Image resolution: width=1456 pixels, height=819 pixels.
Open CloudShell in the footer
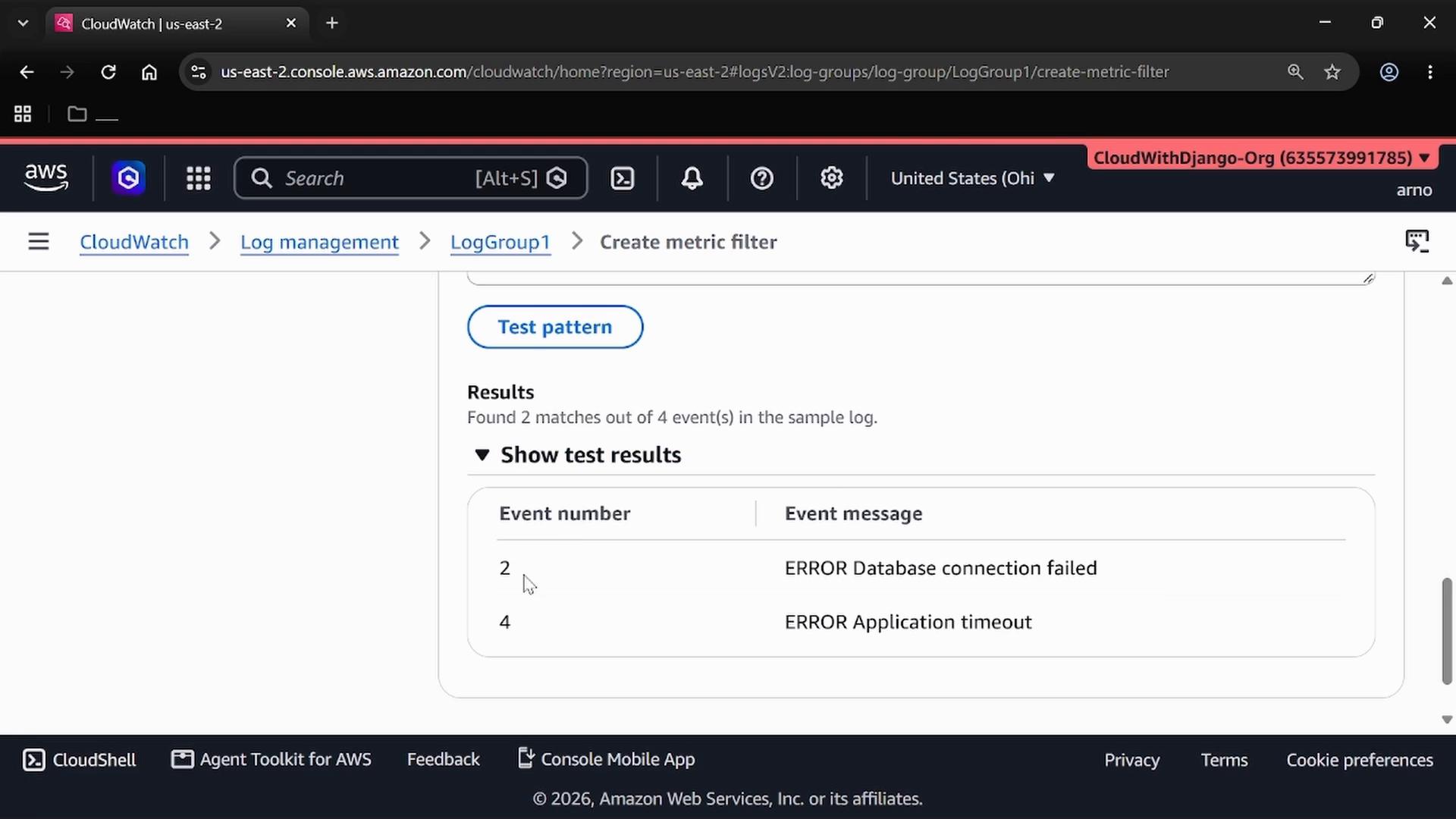point(80,760)
